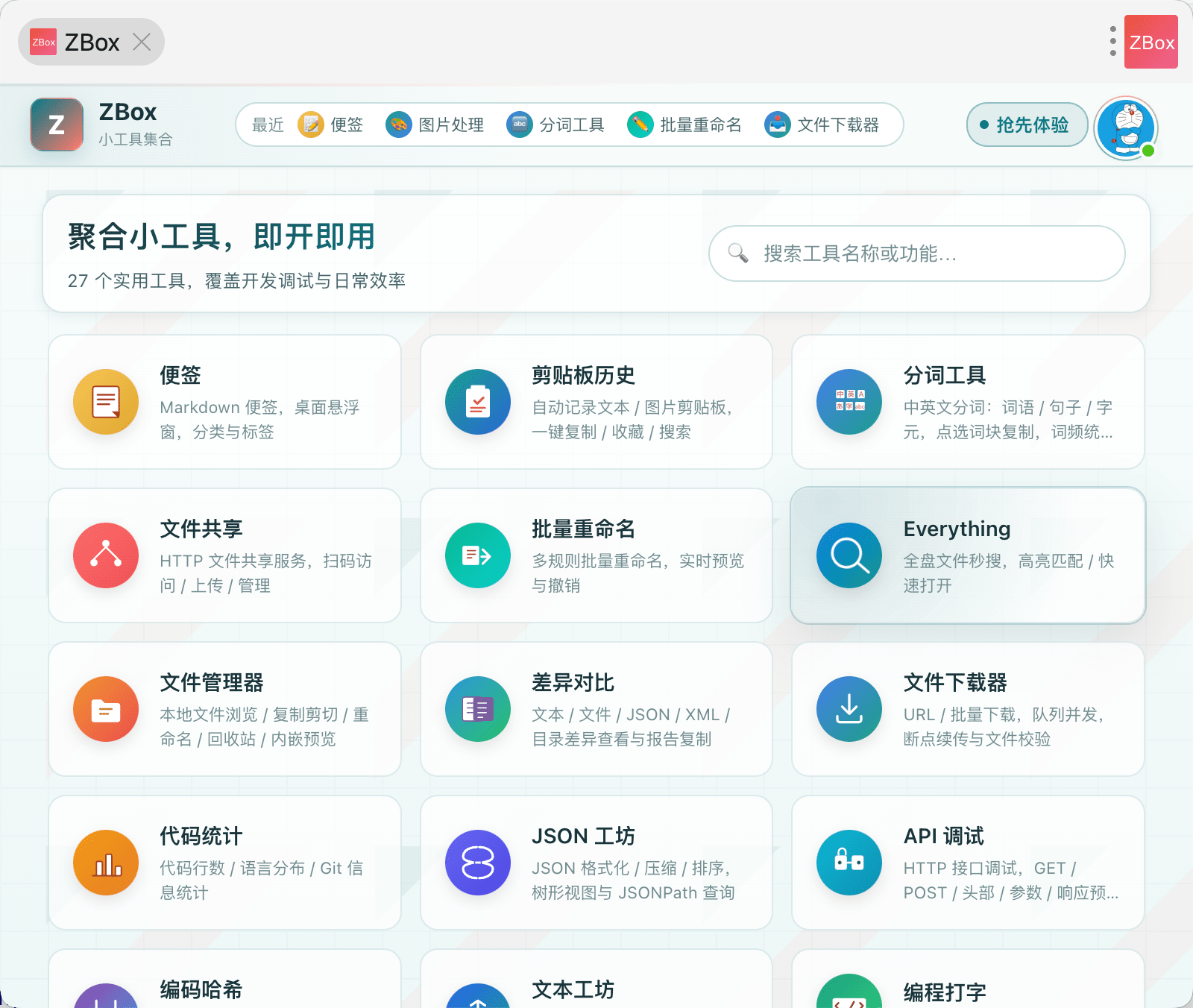This screenshot has width=1193, height=1008.
Task: Click the 文本 / 文件 / JSON / XML description
Action: [x=631, y=727]
